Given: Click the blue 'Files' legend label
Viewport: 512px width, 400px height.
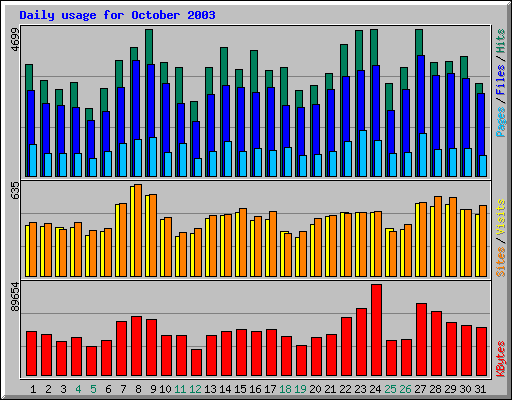Looking at the screenshot, I should pos(501,79).
